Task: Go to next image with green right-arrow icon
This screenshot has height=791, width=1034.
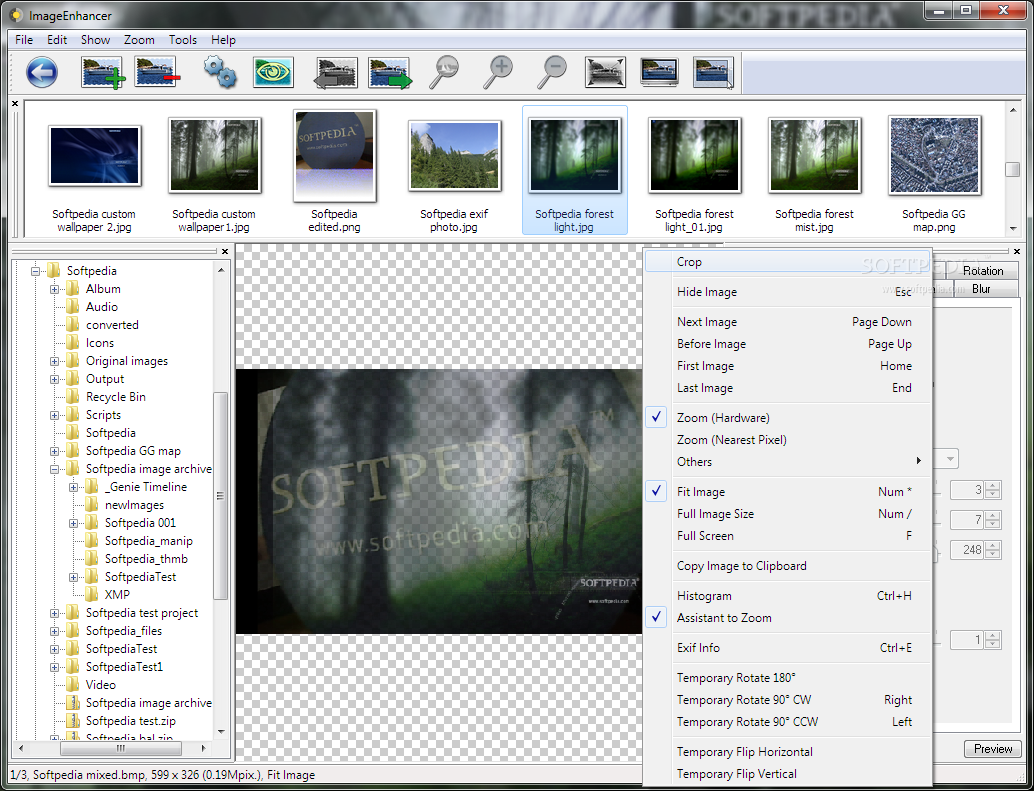Action: tap(390, 73)
